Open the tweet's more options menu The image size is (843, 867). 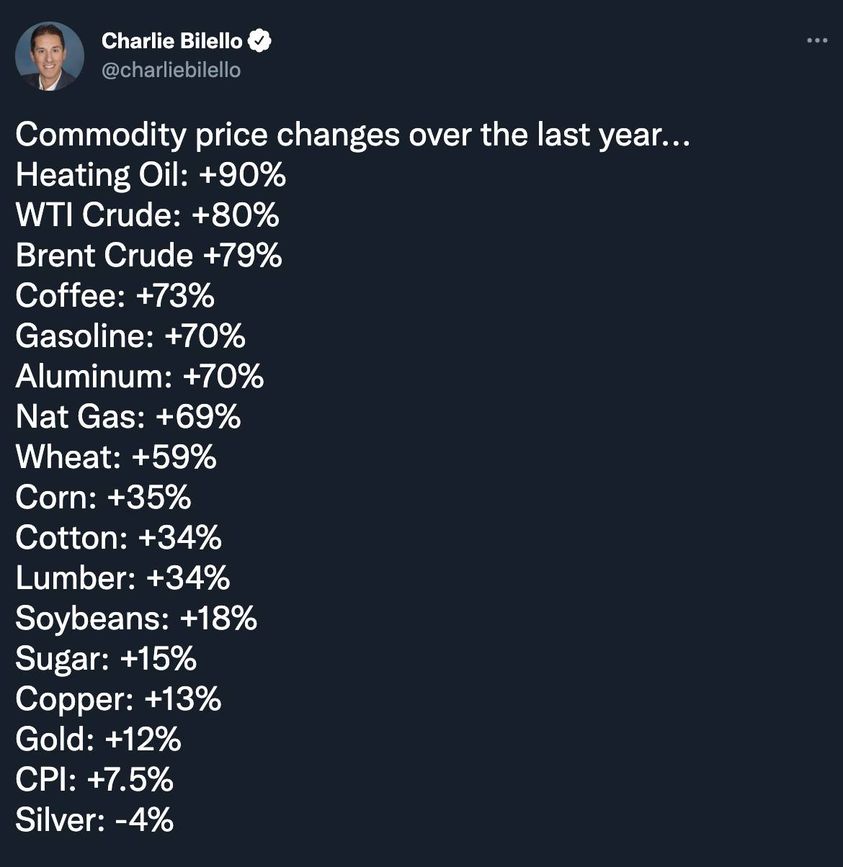coord(816,41)
